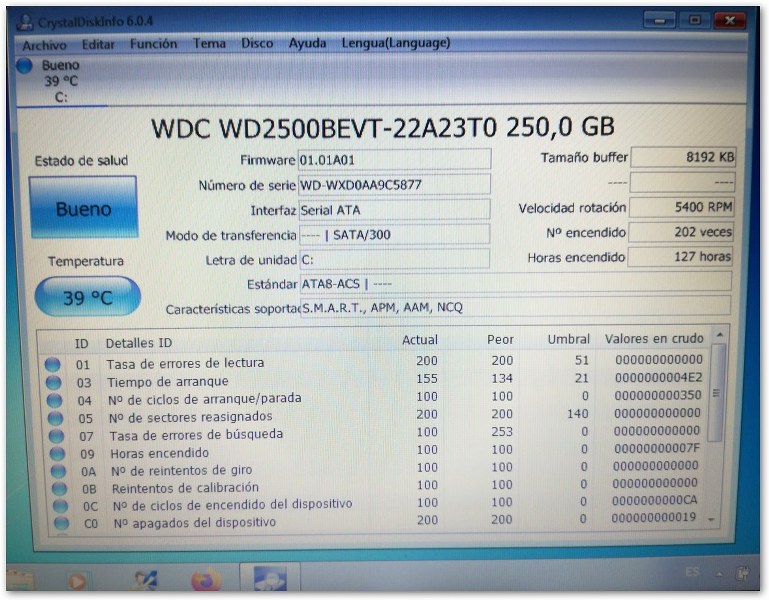Click the big Bueno health status button

tap(83, 208)
